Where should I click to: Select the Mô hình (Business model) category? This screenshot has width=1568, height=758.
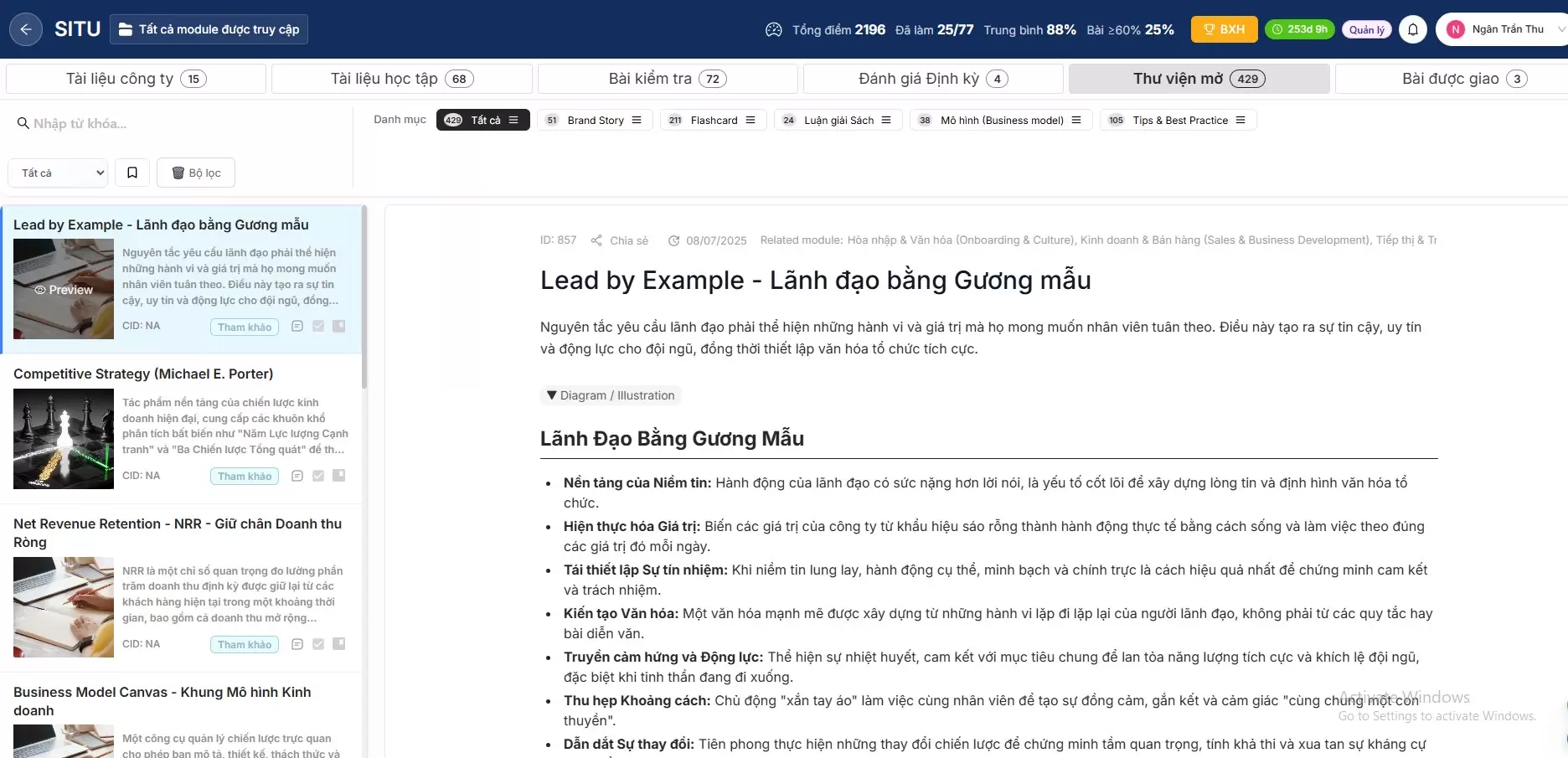tap(1001, 120)
